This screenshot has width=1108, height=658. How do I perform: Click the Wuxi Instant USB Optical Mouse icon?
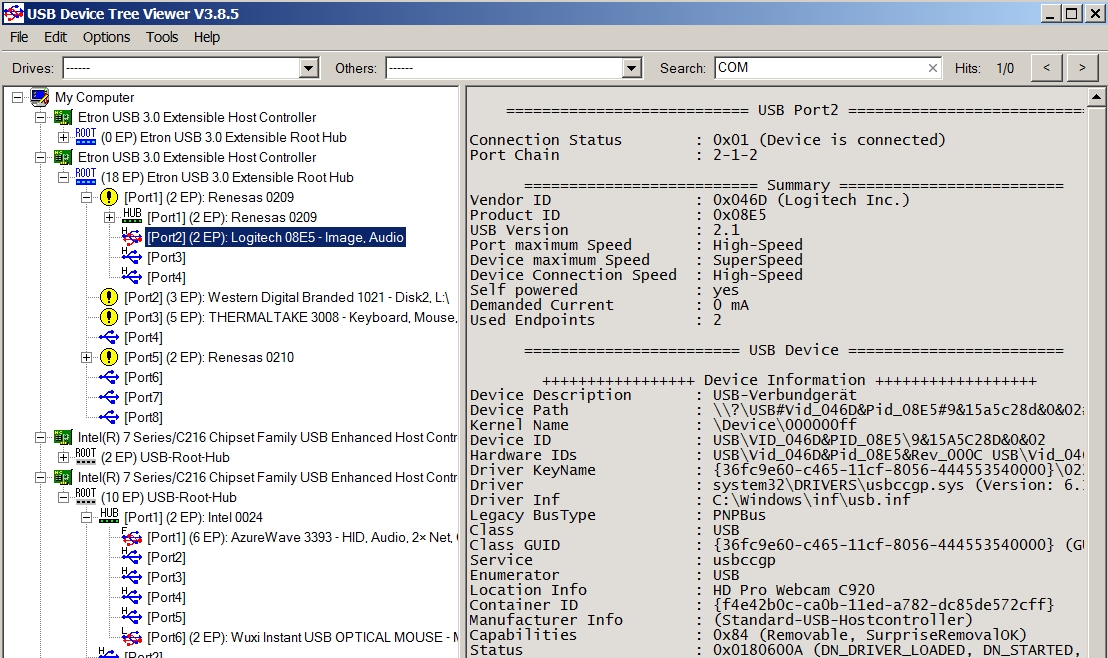click(132, 637)
